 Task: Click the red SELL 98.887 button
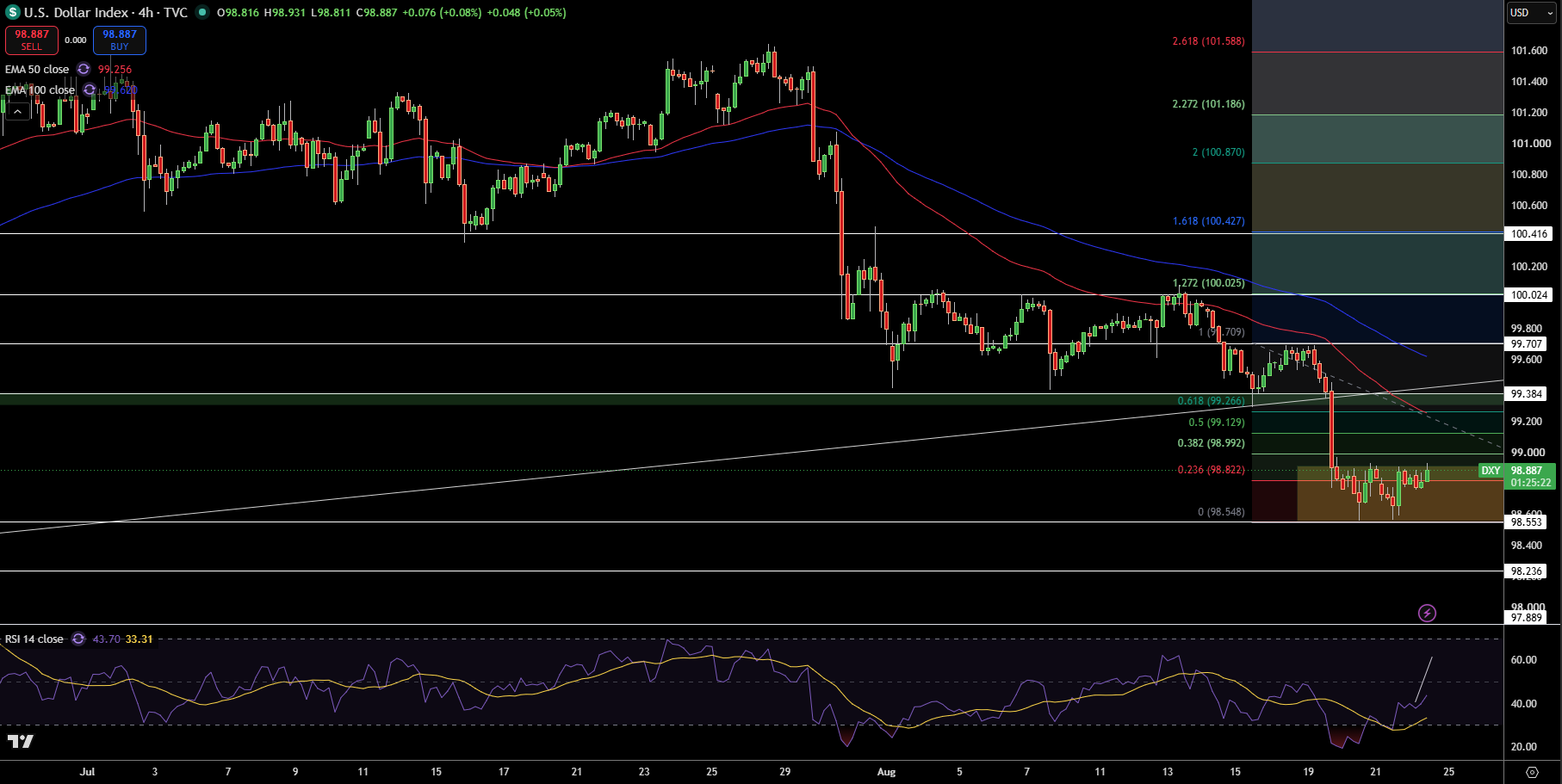tap(32, 40)
